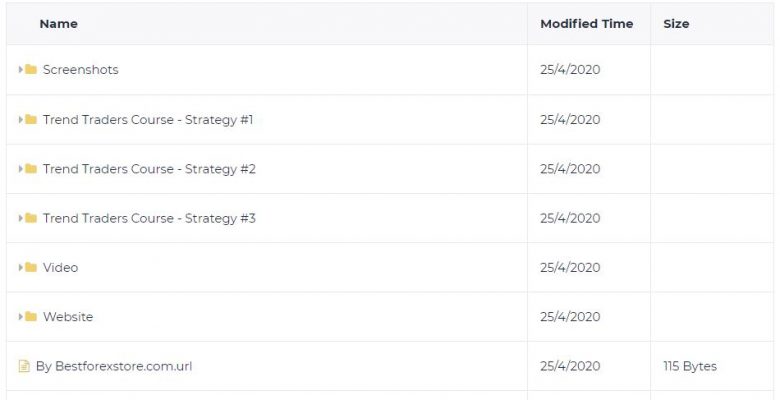Open the By Bestforexstore.com.url file name
This screenshot has height=400, width=780.
(114, 366)
